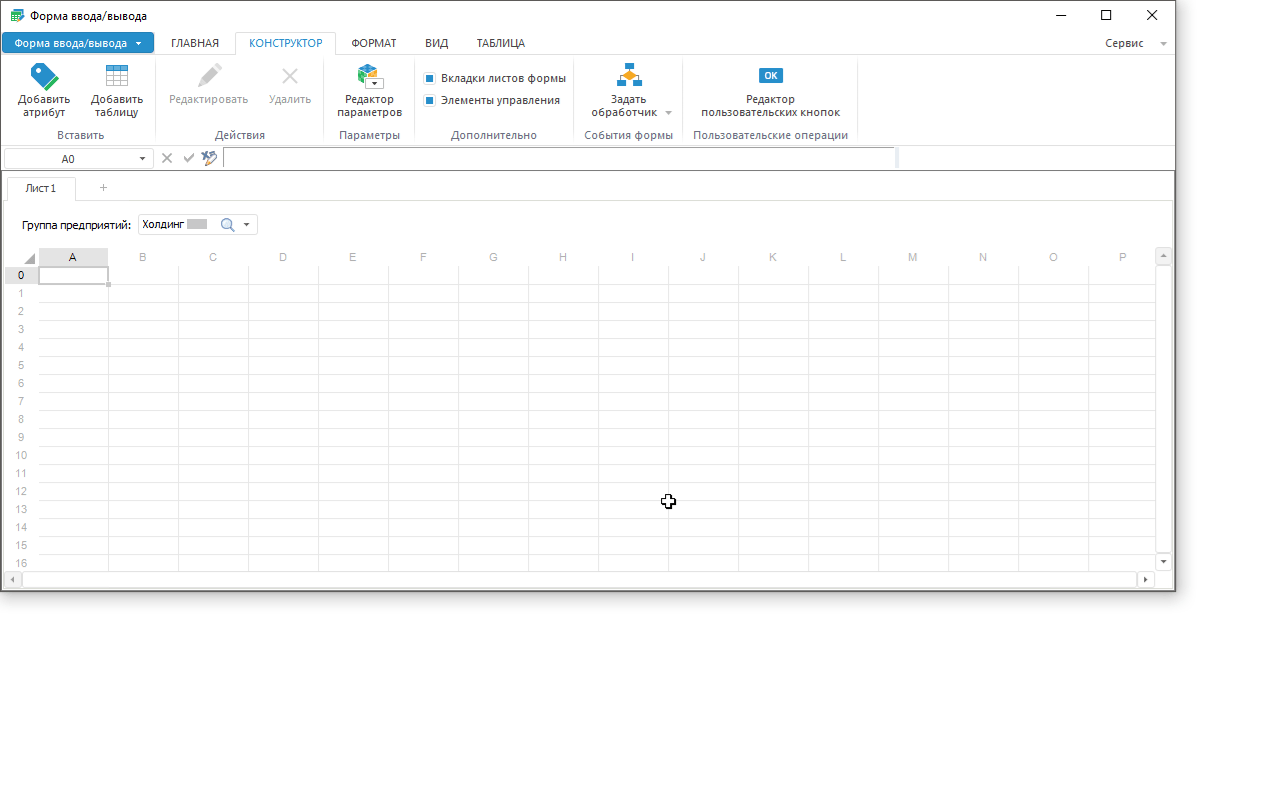Click the horizontal scrollbar right arrow
Image resolution: width=1272 pixels, height=793 pixels.
(x=1145, y=580)
